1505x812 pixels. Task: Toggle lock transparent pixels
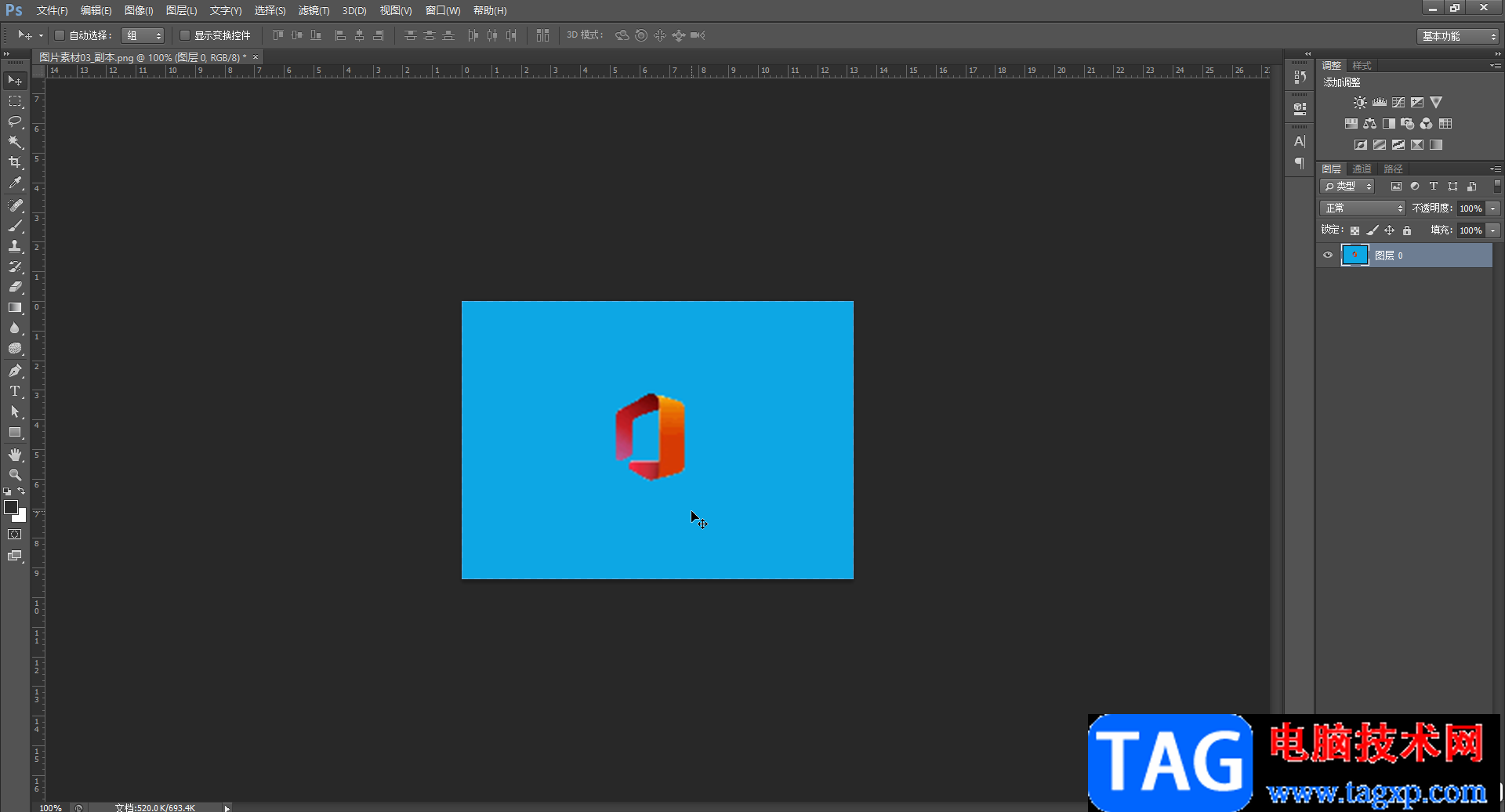(x=1354, y=230)
